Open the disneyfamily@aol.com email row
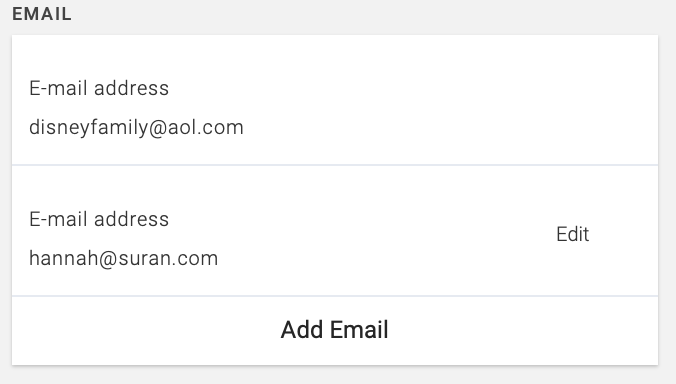This screenshot has height=384, width=676. 335,100
